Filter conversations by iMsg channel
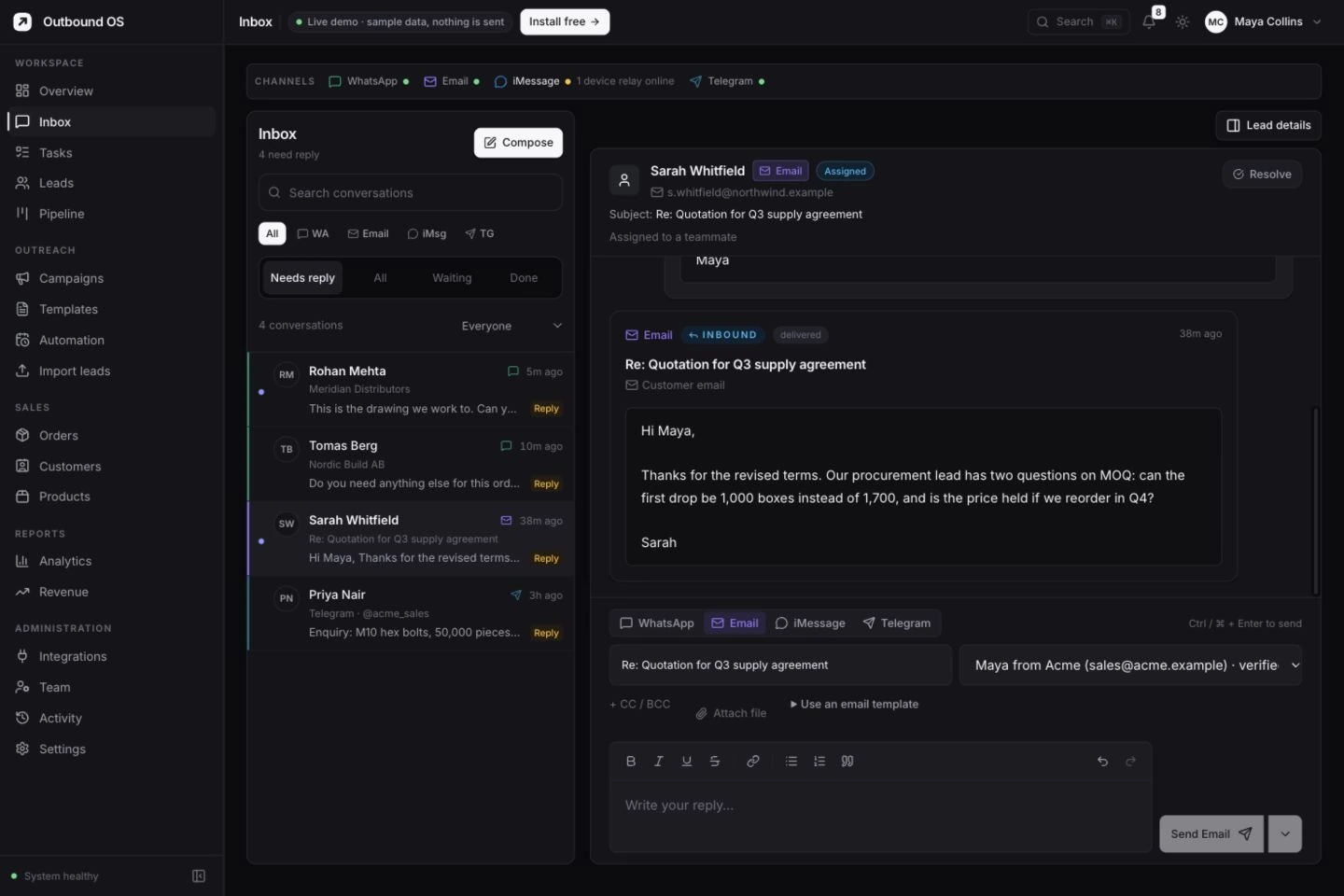This screenshot has width=1344, height=896. tap(427, 233)
